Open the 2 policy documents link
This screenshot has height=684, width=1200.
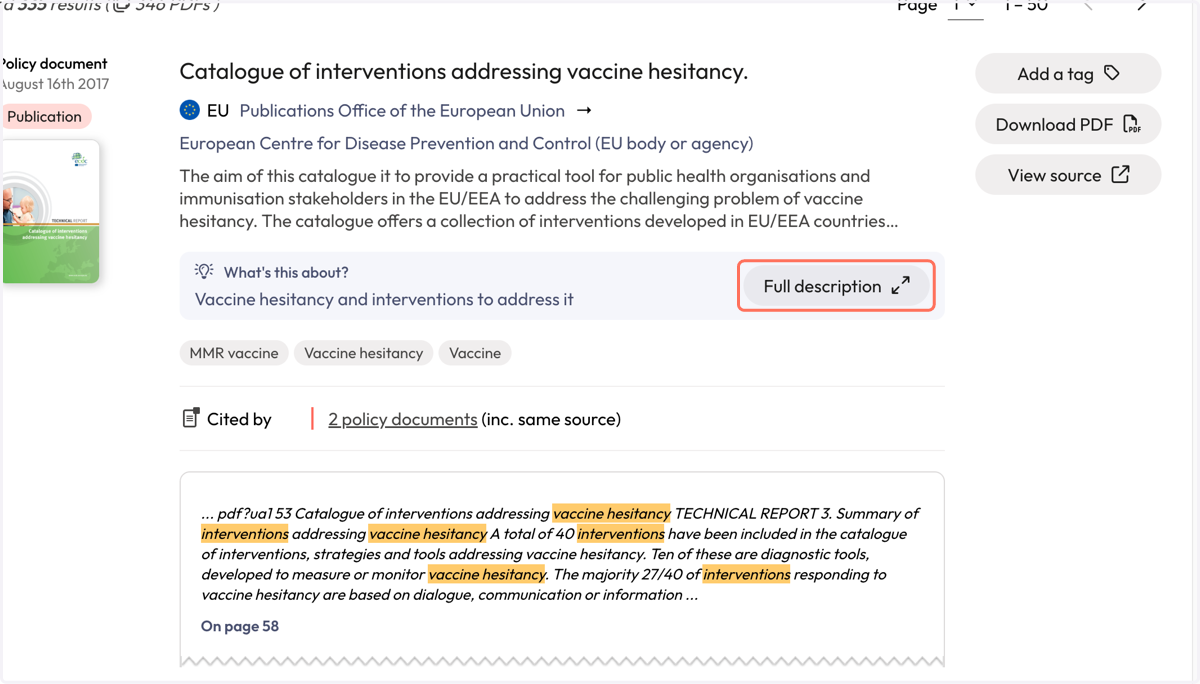(403, 419)
